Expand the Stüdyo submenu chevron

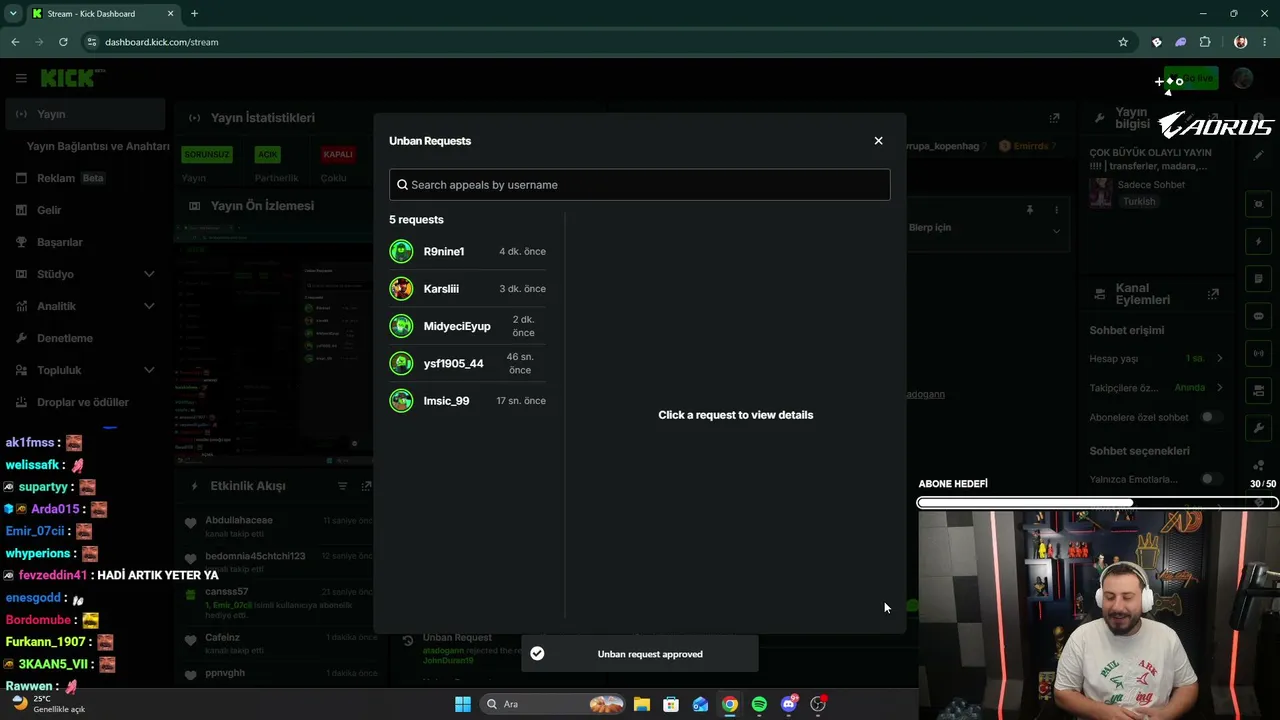[x=149, y=274]
